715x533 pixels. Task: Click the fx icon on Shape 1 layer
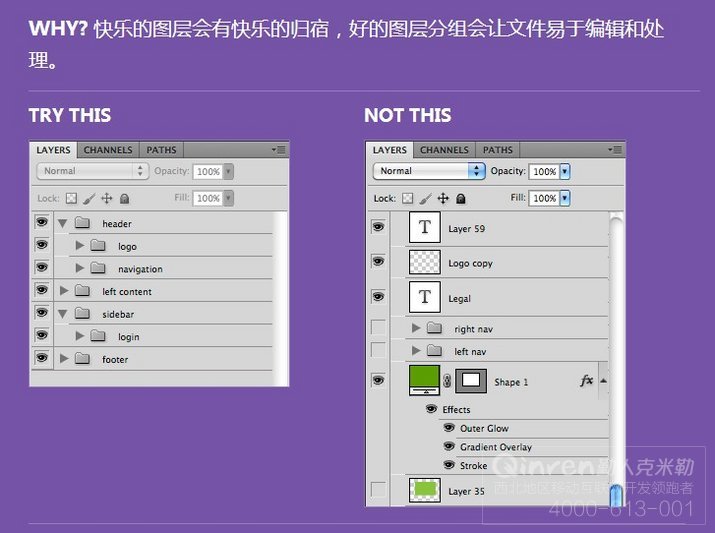tap(587, 381)
